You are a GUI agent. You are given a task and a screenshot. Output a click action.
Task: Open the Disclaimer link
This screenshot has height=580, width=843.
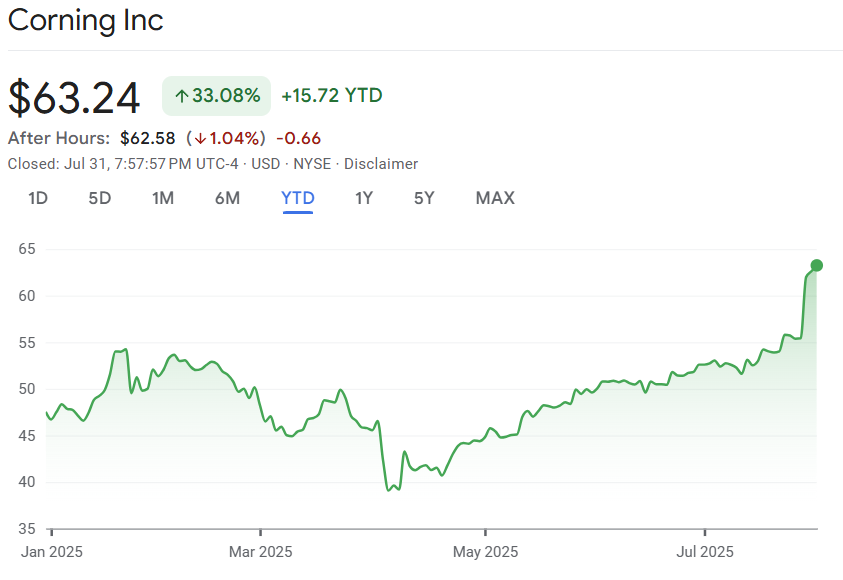(381, 164)
